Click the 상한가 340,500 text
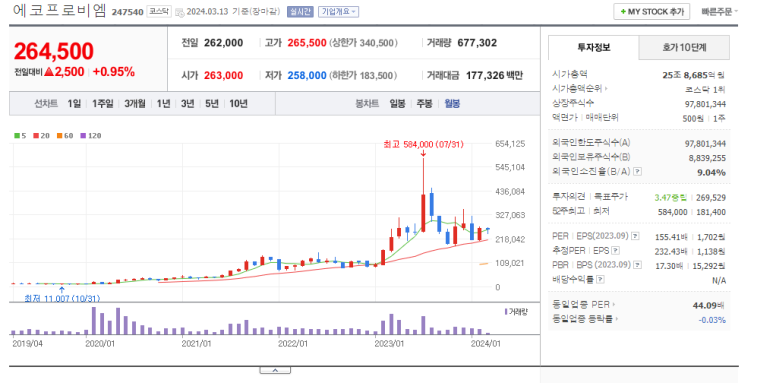 click(x=363, y=43)
